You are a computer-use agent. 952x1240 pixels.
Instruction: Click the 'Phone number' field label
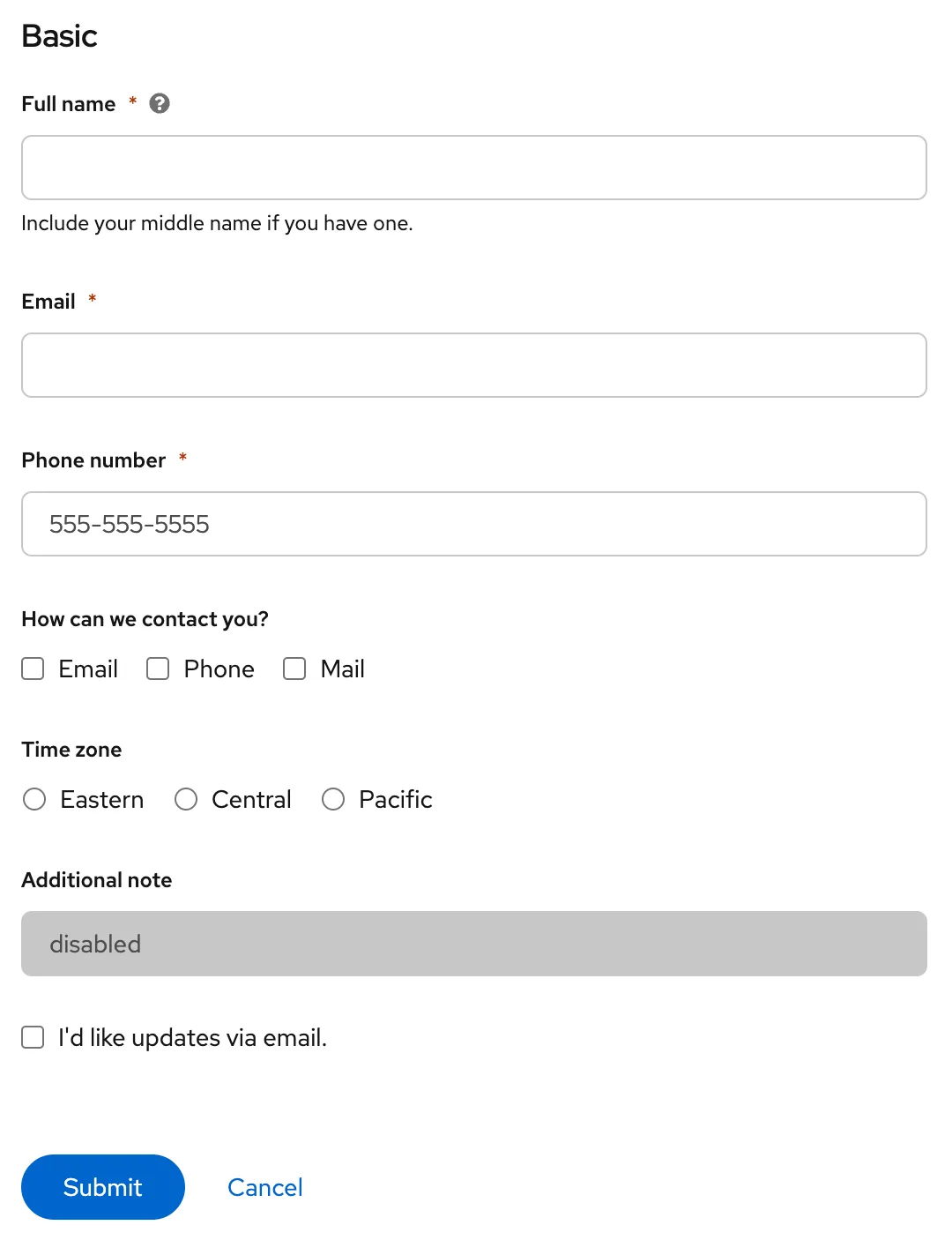pyautogui.click(x=93, y=460)
